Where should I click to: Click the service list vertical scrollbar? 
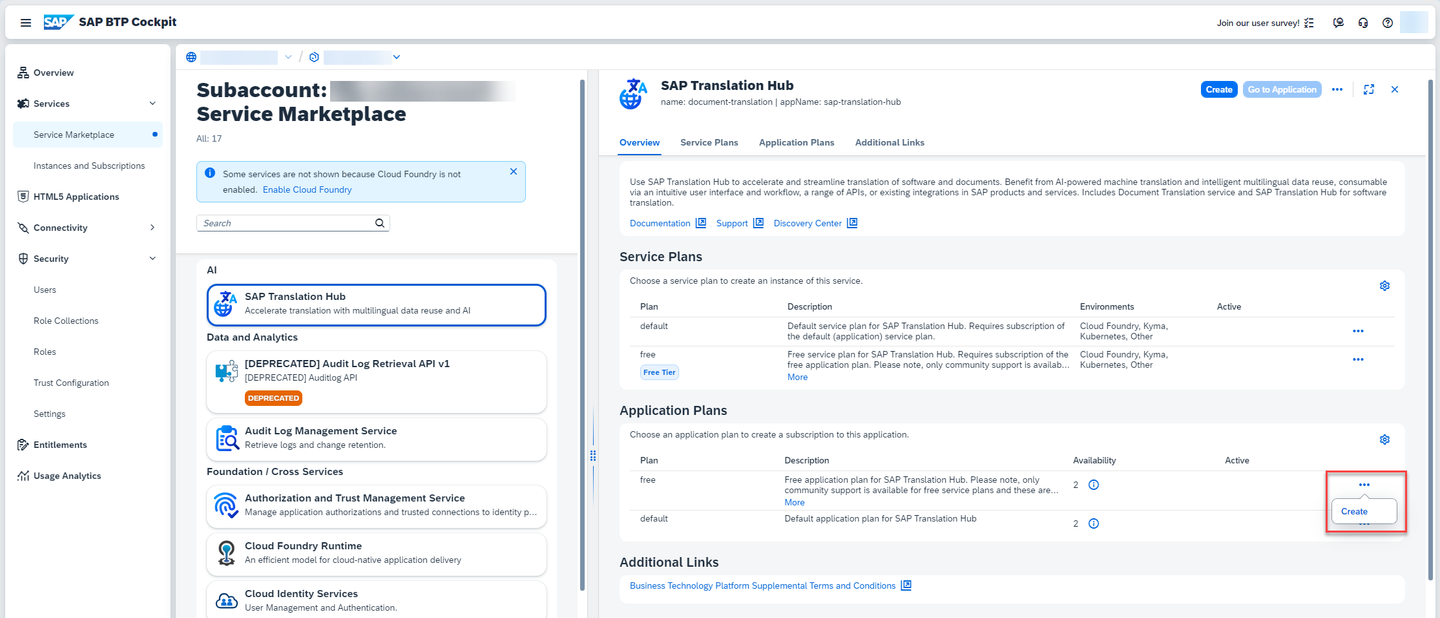[x=582, y=334]
